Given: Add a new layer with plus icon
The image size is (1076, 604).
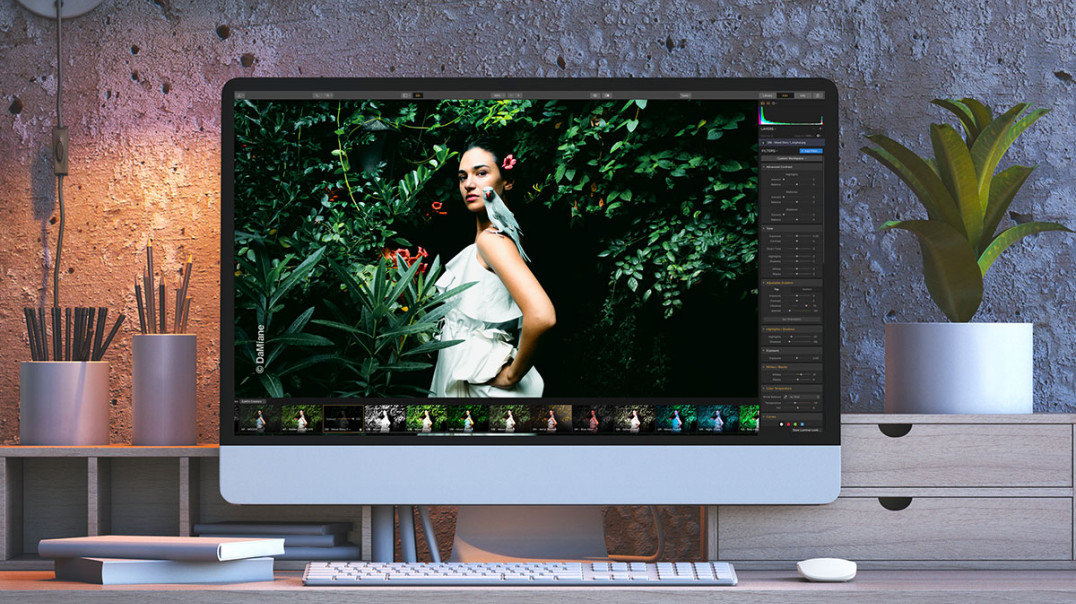Looking at the screenshot, I should (x=820, y=128).
